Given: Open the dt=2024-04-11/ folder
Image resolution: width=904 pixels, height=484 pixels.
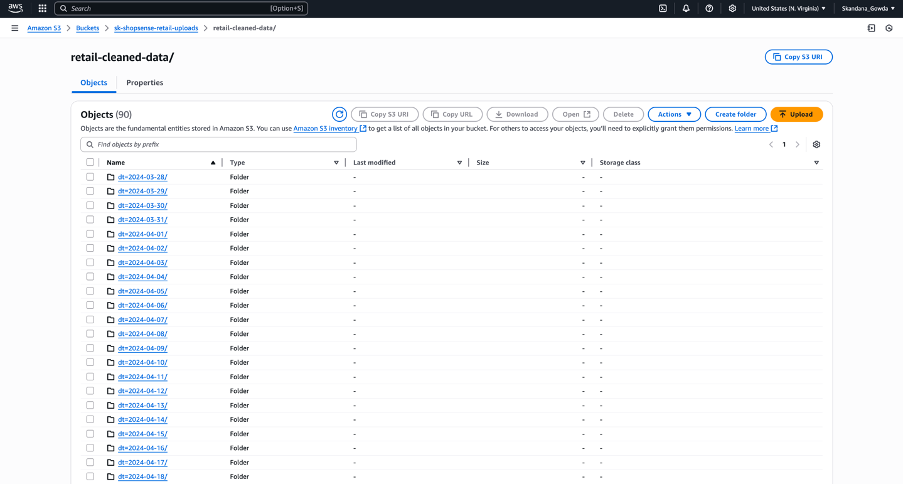Looking at the screenshot, I should 142,377.
